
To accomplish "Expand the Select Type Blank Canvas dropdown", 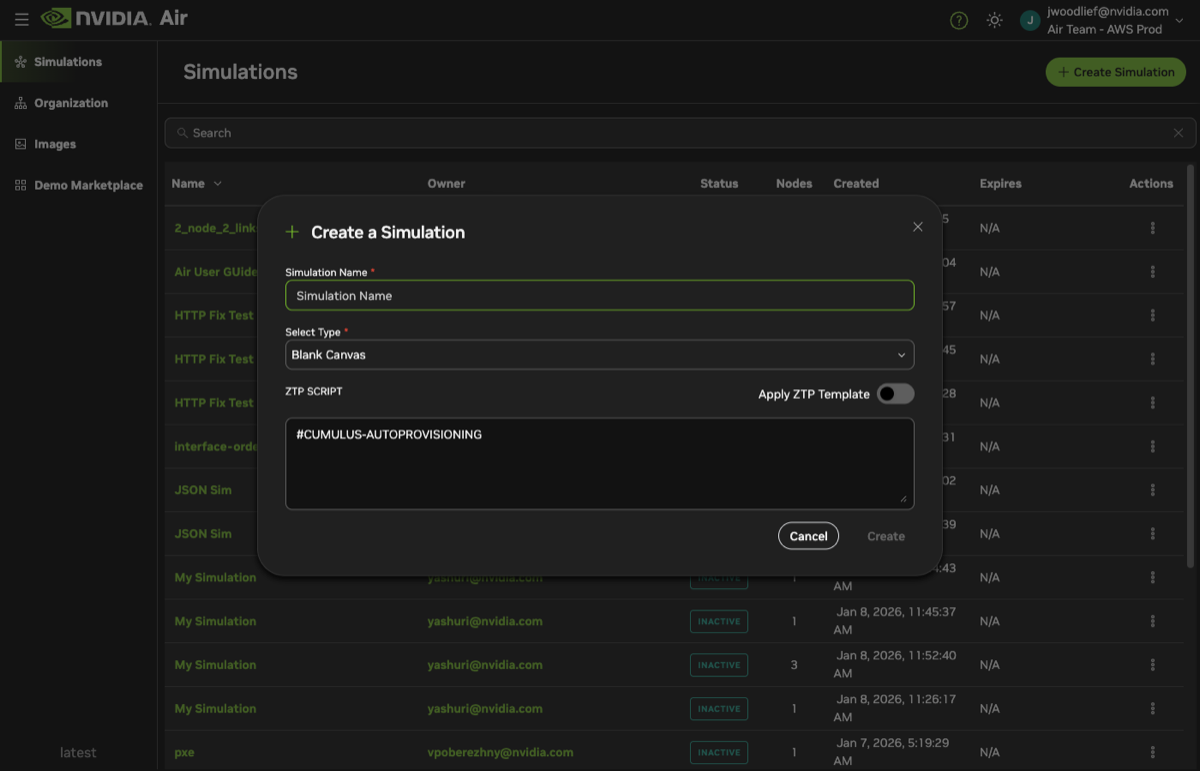I will pyautogui.click(x=599, y=355).
